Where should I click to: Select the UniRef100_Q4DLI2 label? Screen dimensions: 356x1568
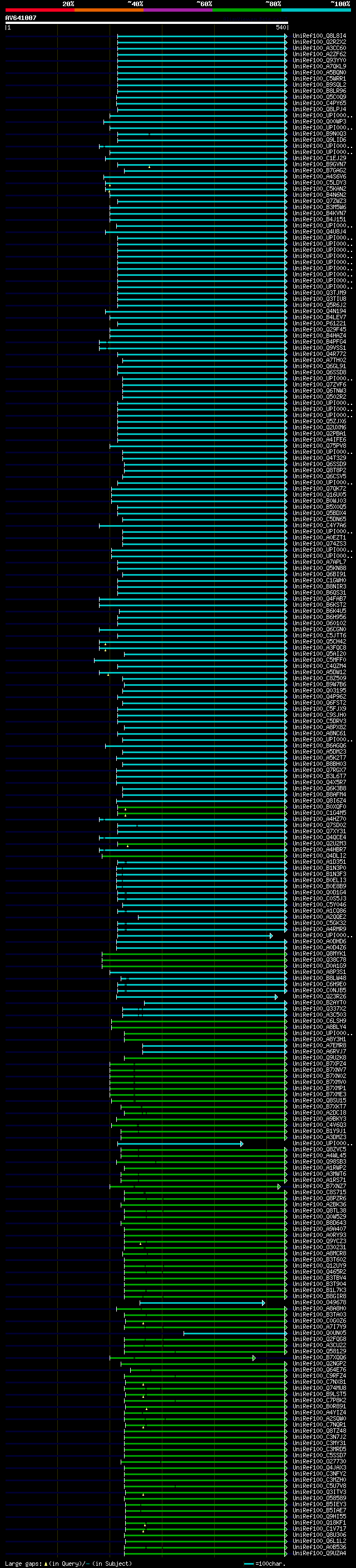tap(319, 856)
